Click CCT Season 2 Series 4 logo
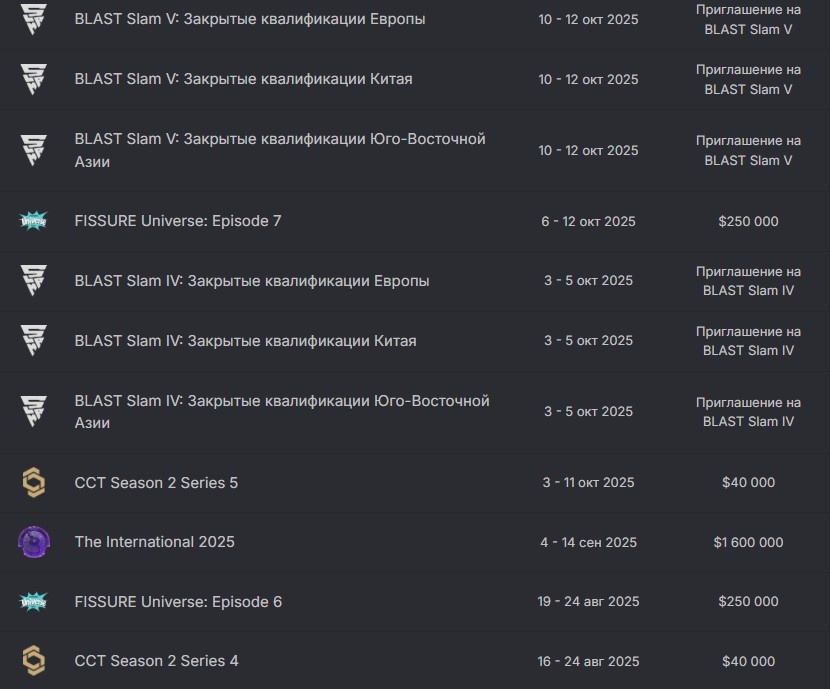The image size is (830, 689). (x=34, y=661)
